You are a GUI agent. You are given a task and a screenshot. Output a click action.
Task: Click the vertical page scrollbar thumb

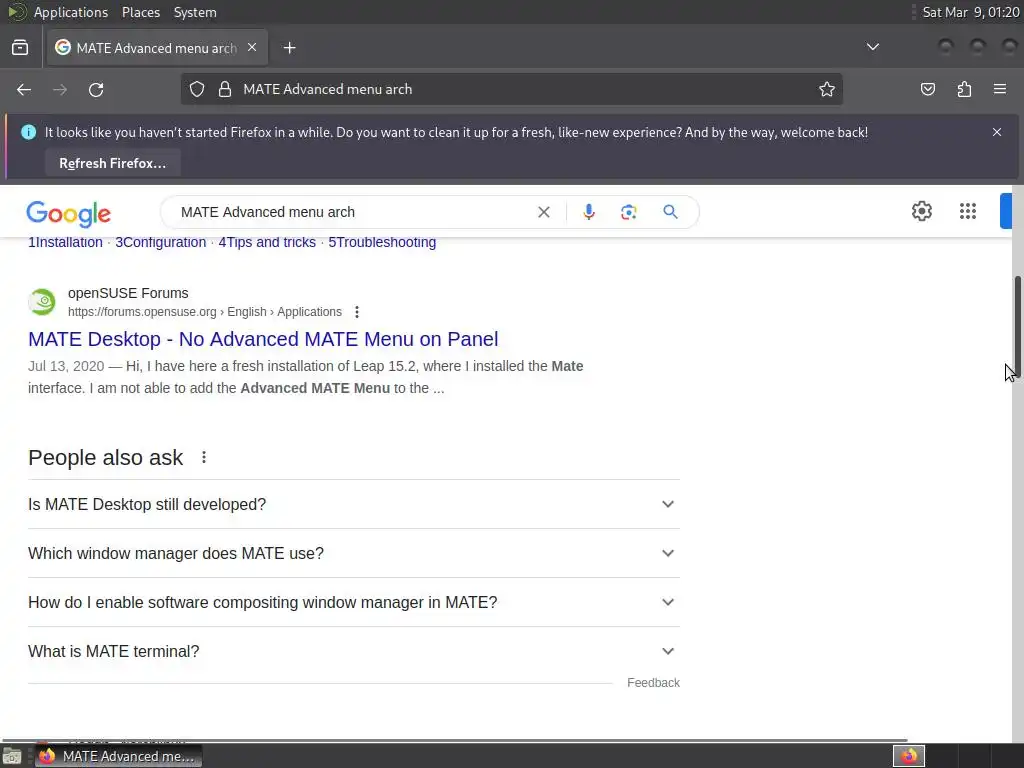click(1017, 325)
